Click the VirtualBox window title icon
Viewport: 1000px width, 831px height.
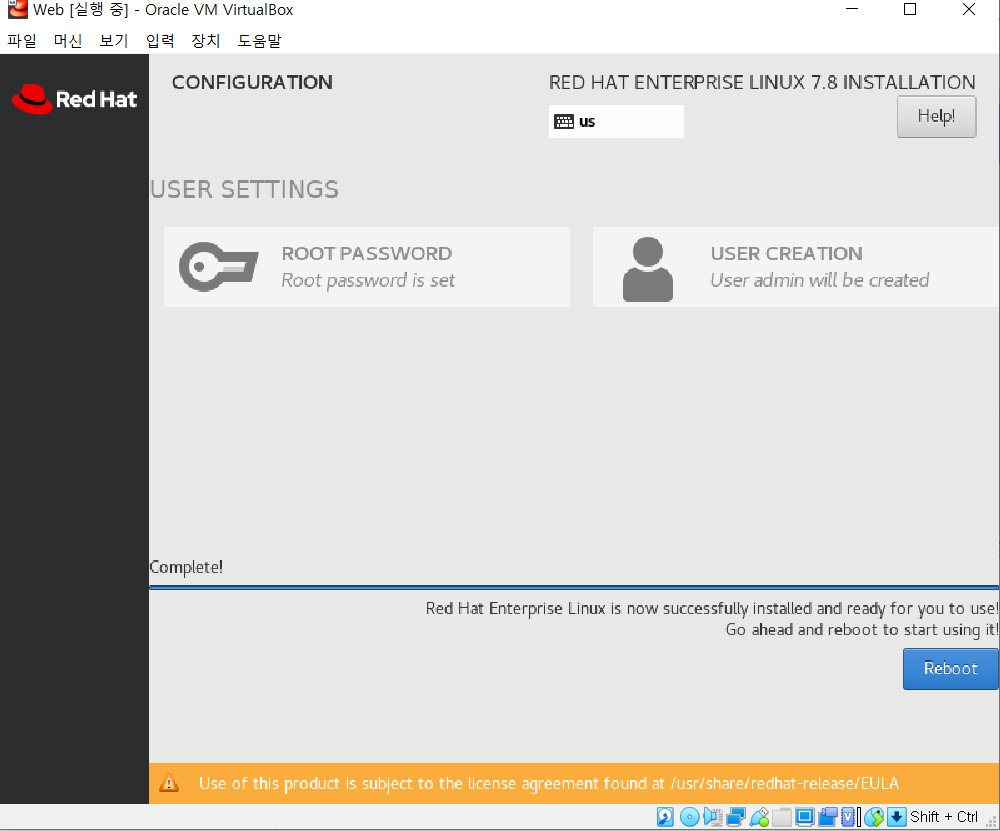tap(17, 10)
